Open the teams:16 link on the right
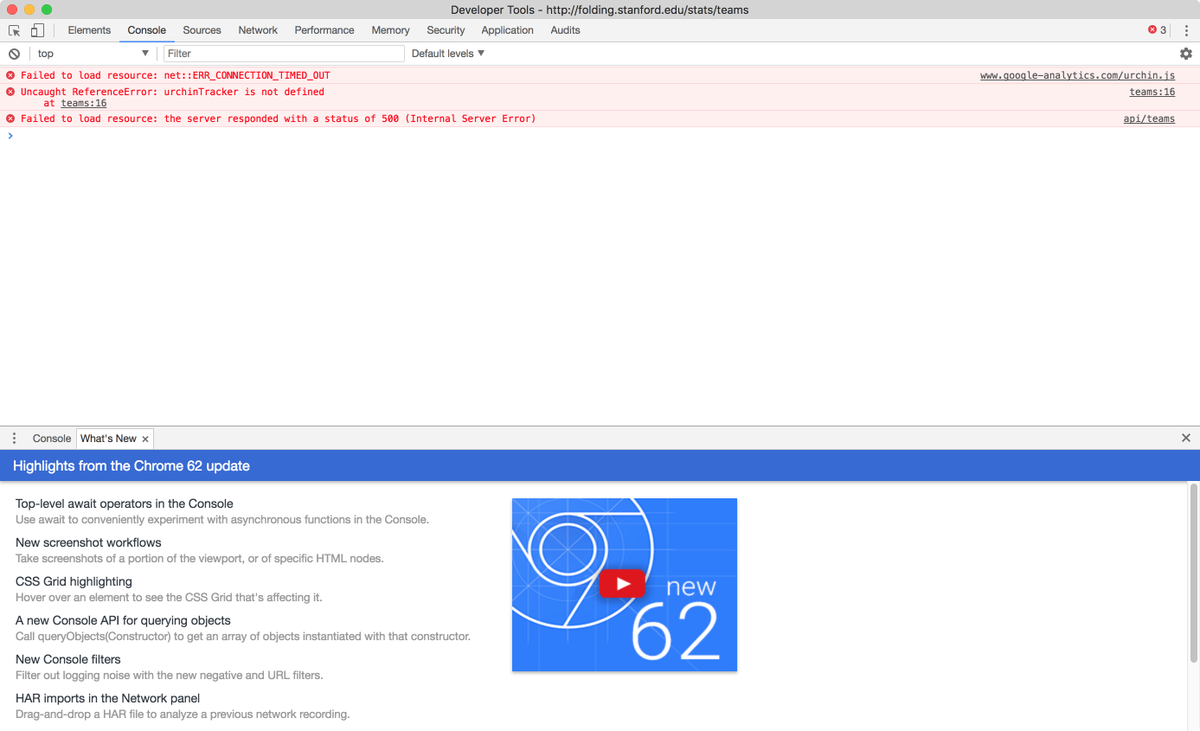Image resolution: width=1200 pixels, height=731 pixels. click(1152, 91)
